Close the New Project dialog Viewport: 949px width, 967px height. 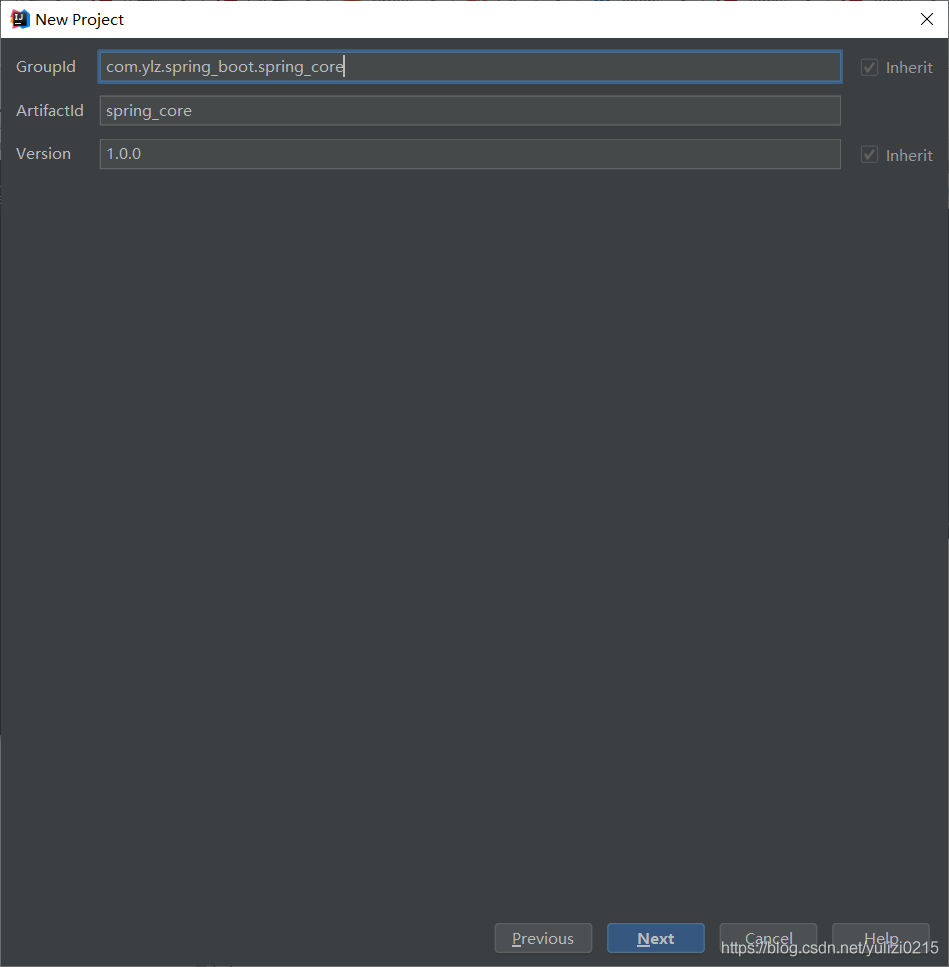coord(927,19)
